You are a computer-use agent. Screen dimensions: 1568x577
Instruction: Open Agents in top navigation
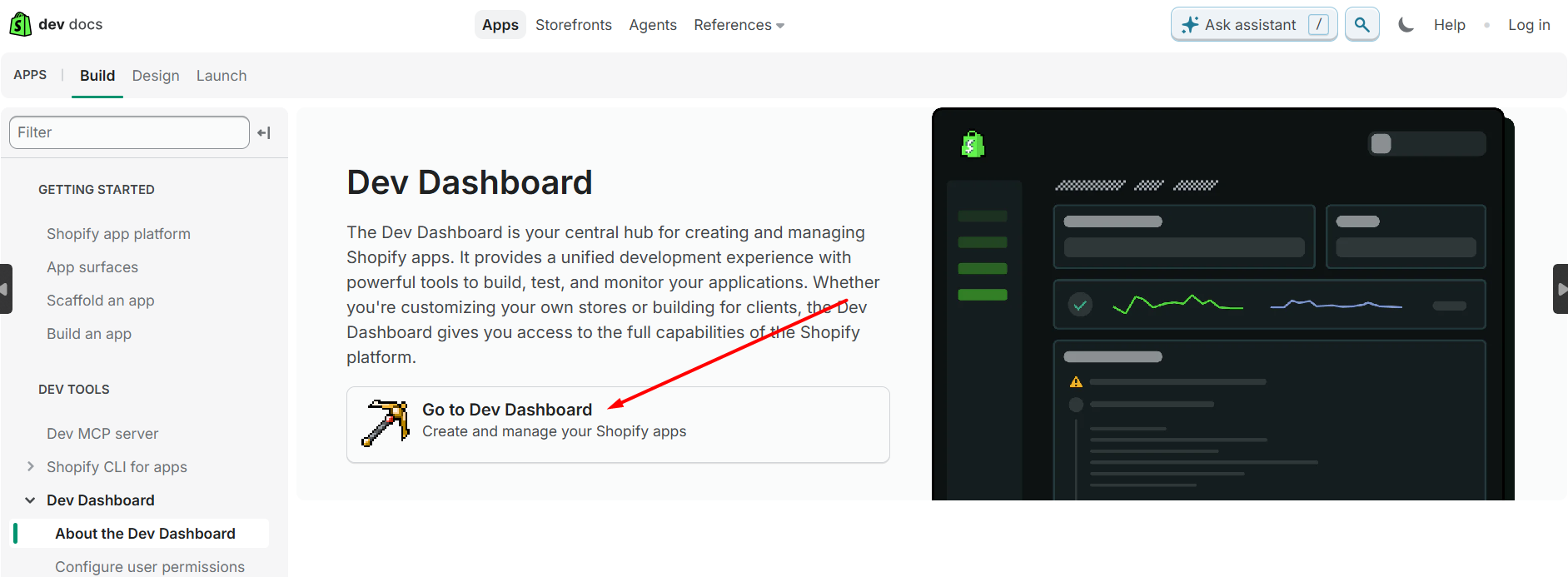point(653,25)
